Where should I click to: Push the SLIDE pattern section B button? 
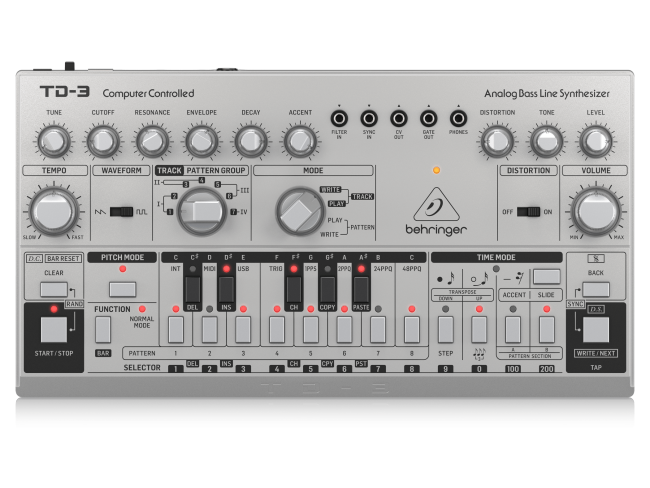pos(547,330)
